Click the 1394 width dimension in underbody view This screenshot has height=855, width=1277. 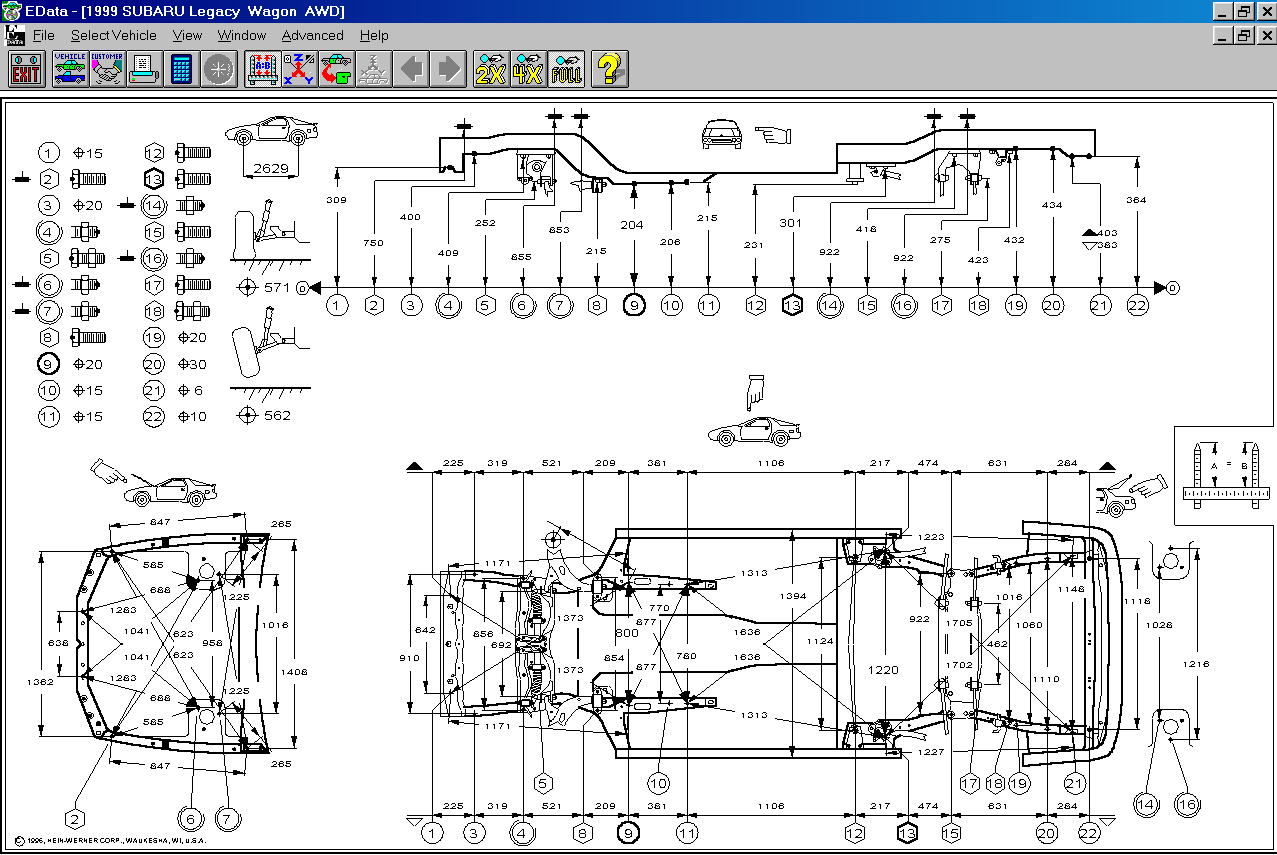click(794, 596)
